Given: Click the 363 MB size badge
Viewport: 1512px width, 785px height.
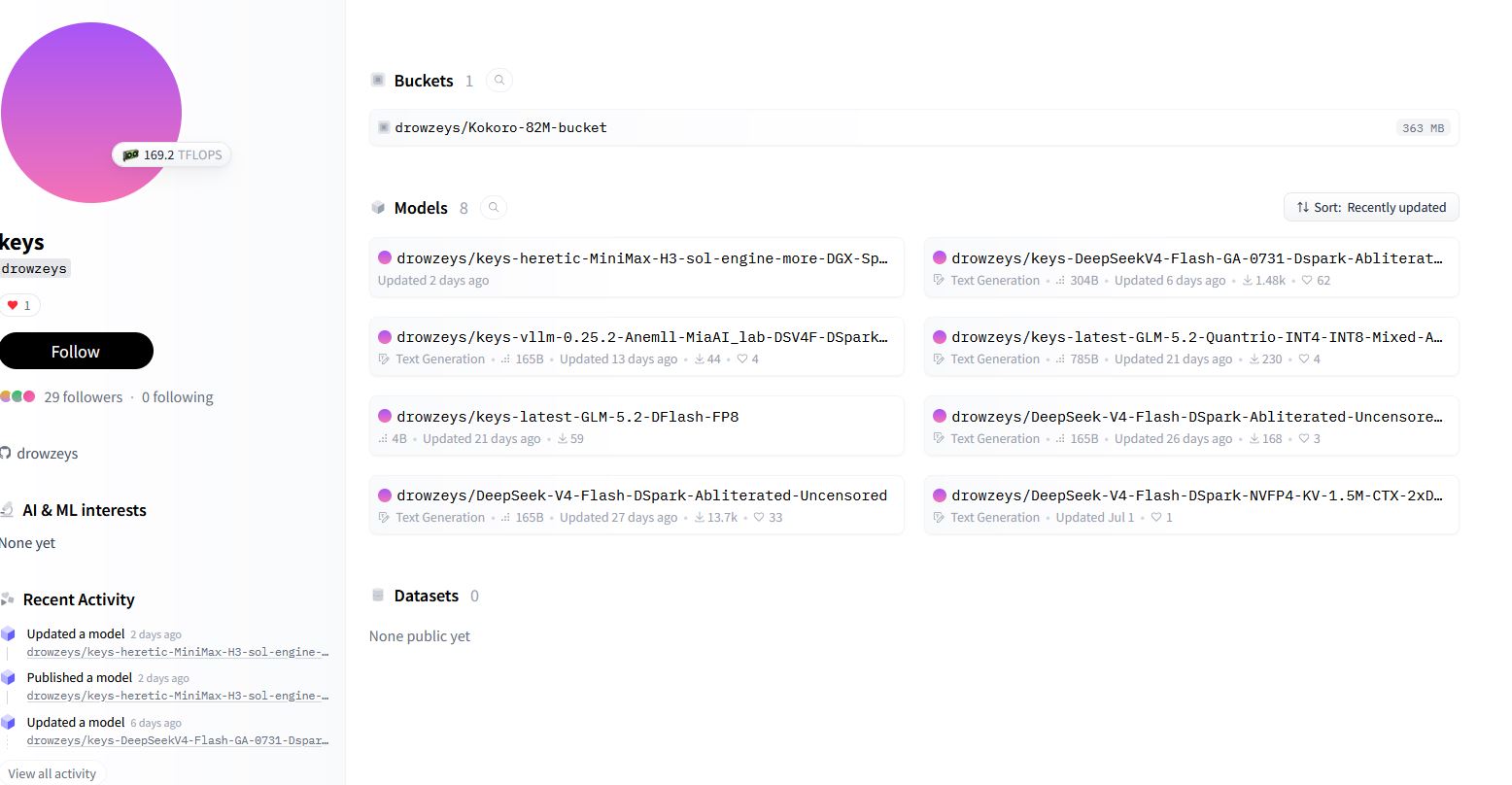Looking at the screenshot, I should (1424, 128).
